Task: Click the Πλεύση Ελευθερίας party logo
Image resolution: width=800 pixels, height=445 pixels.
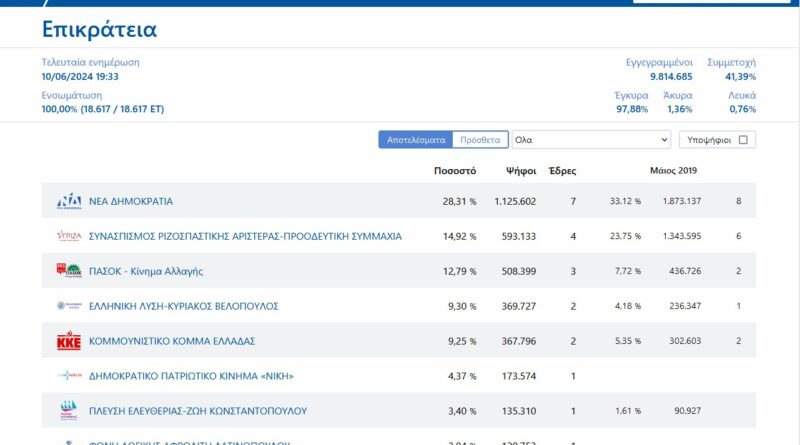Action: (x=69, y=410)
